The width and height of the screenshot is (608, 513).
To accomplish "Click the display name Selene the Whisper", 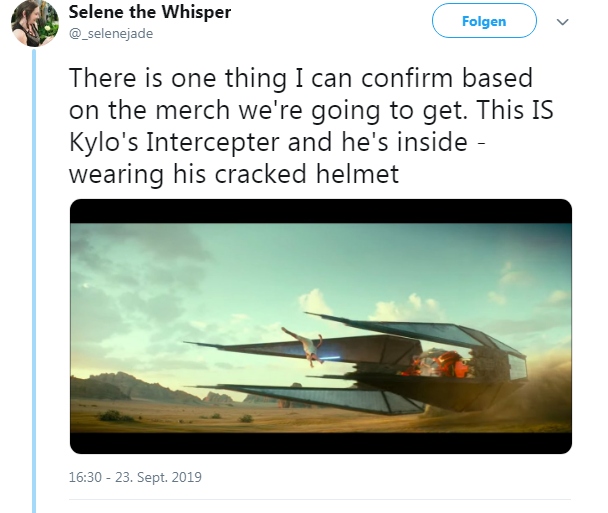I will (150, 12).
